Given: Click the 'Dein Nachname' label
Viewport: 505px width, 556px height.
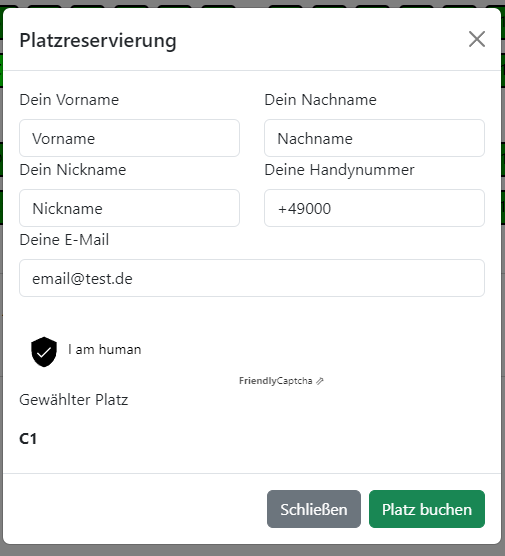Looking at the screenshot, I should tap(320, 100).
